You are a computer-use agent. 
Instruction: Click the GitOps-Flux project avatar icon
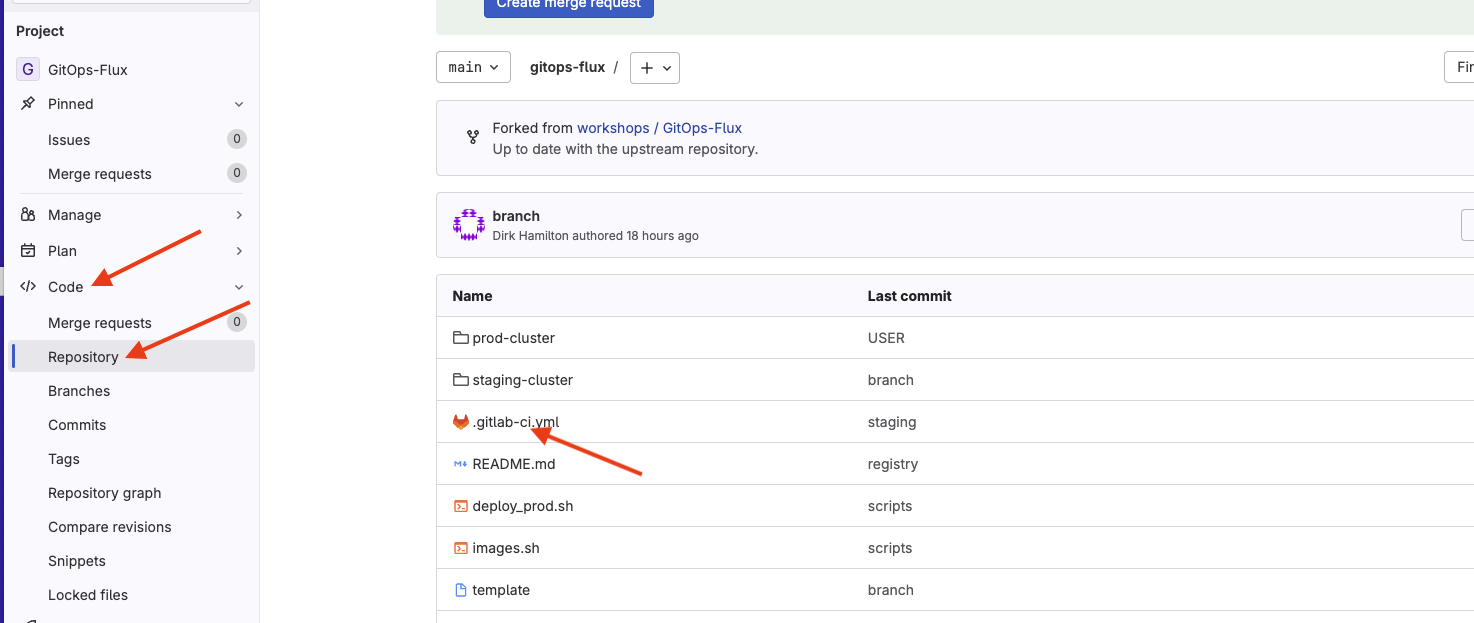pyautogui.click(x=28, y=70)
